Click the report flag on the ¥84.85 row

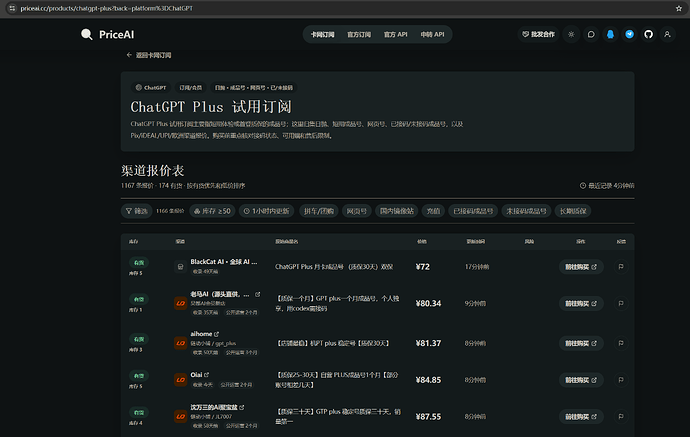pyautogui.click(x=621, y=380)
